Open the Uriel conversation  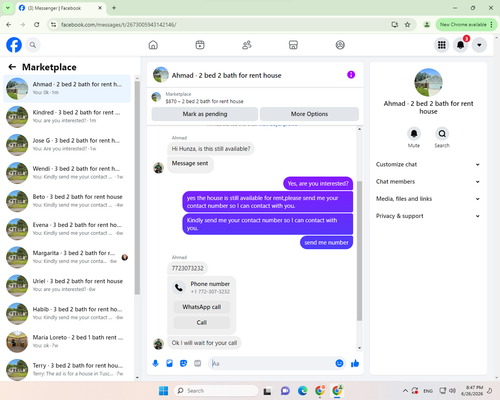tap(67, 285)
